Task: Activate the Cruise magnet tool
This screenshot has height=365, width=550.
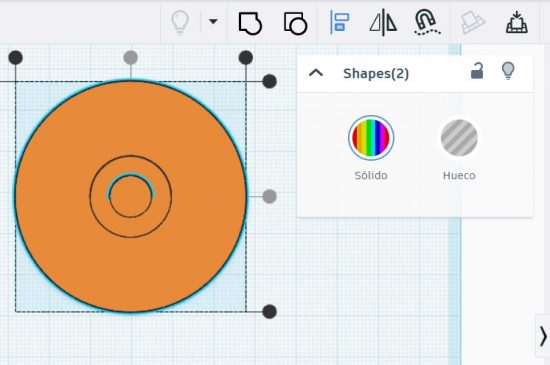Action: 427,22
